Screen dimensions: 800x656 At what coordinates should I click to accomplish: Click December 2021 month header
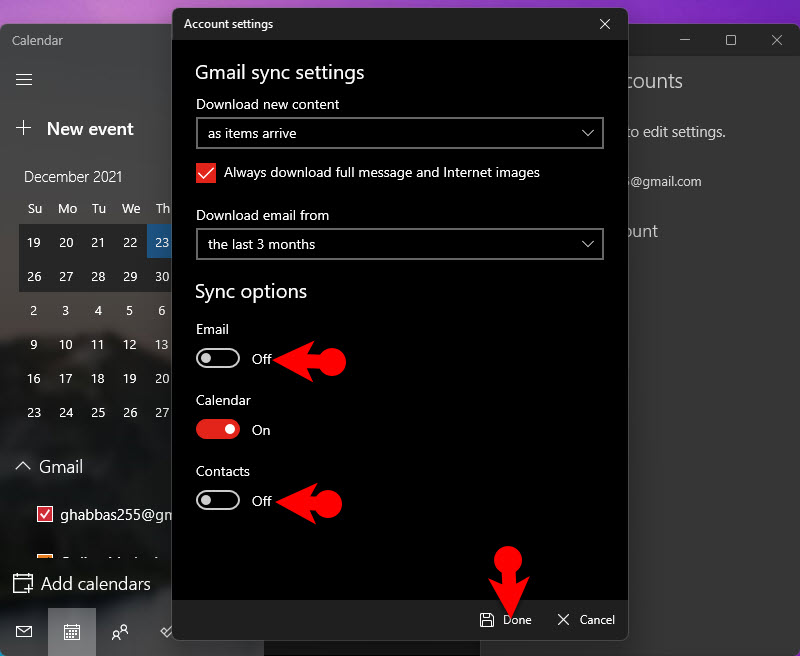73,176
